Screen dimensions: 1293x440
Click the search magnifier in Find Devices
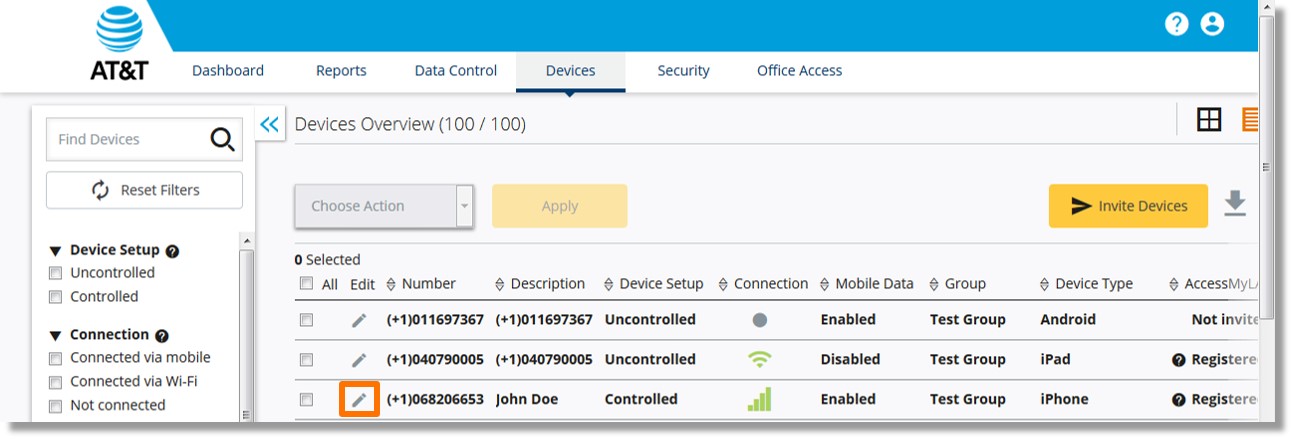pos(222,139)
